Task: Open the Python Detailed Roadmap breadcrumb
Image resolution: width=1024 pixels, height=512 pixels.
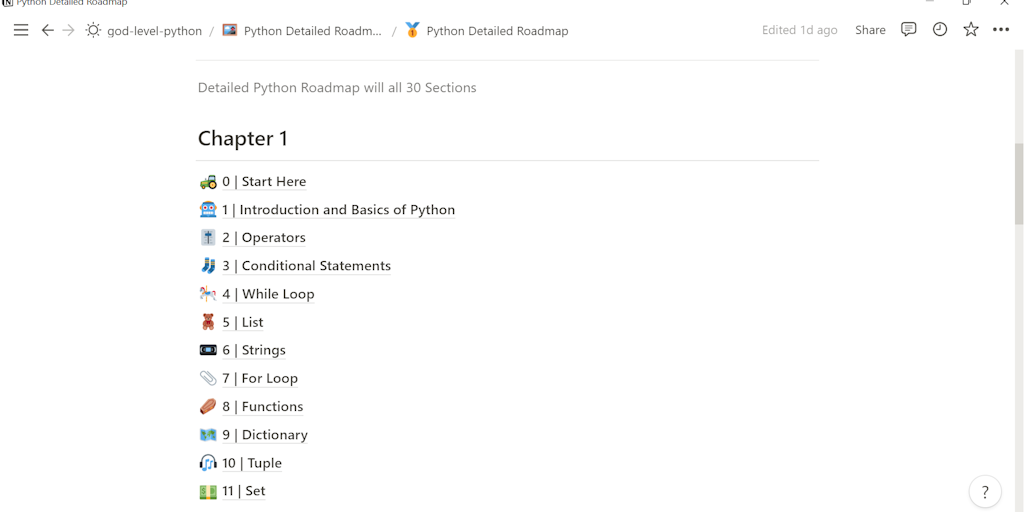Action: (497, 31)
